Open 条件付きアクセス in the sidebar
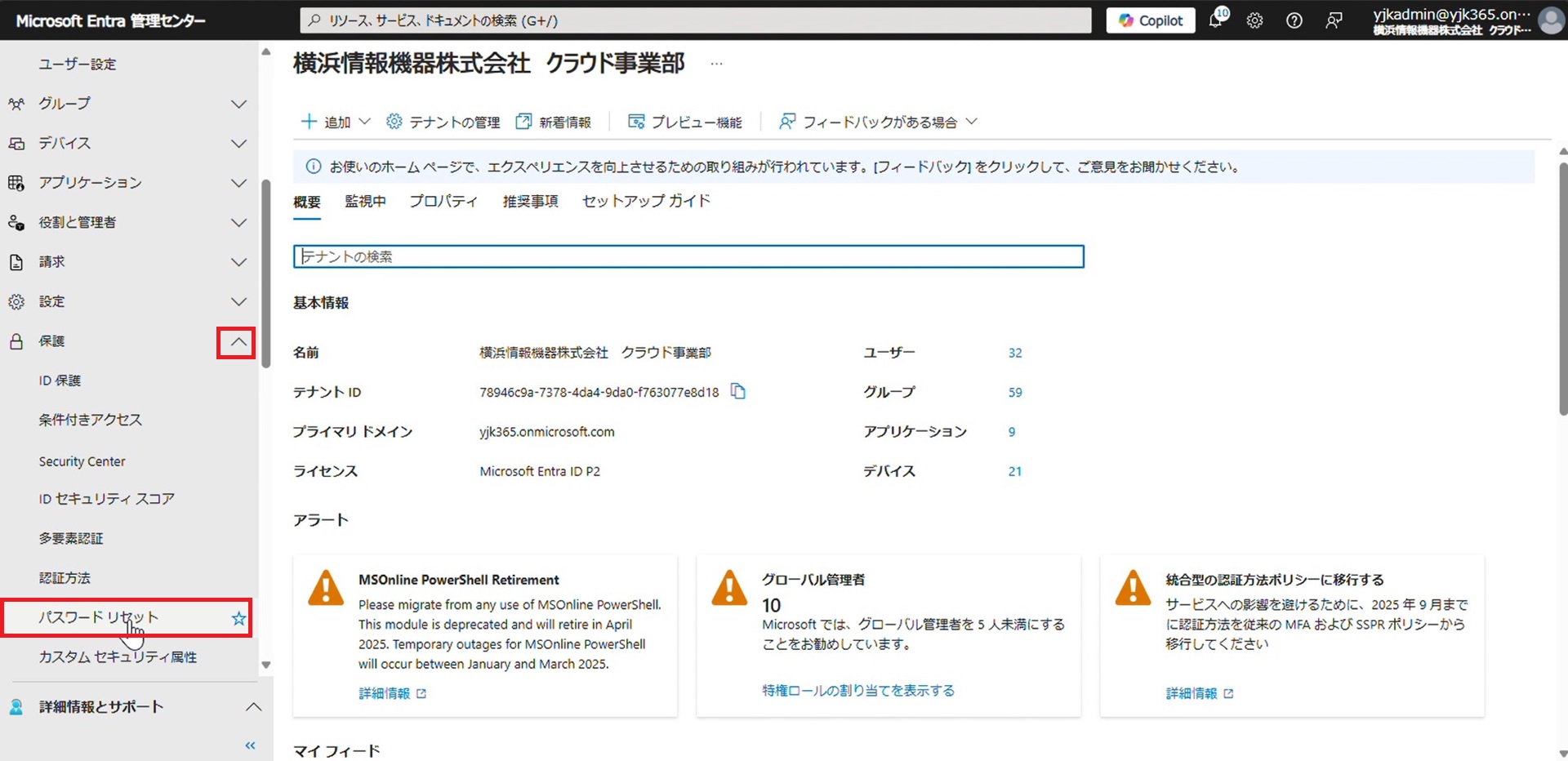Viewport: 1568px width, 761px height. click(x=90, y=420)
